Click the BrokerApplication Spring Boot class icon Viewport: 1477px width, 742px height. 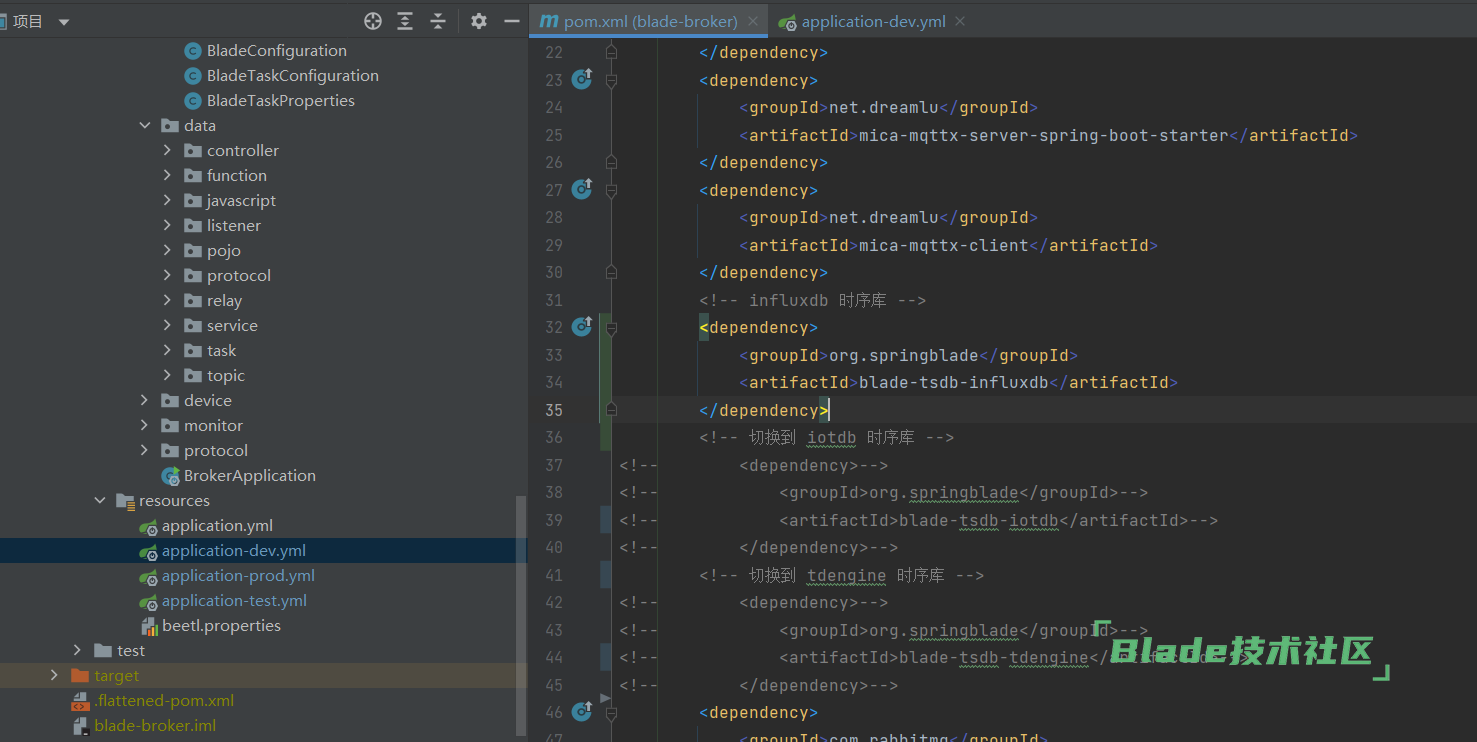coord(170,476)
